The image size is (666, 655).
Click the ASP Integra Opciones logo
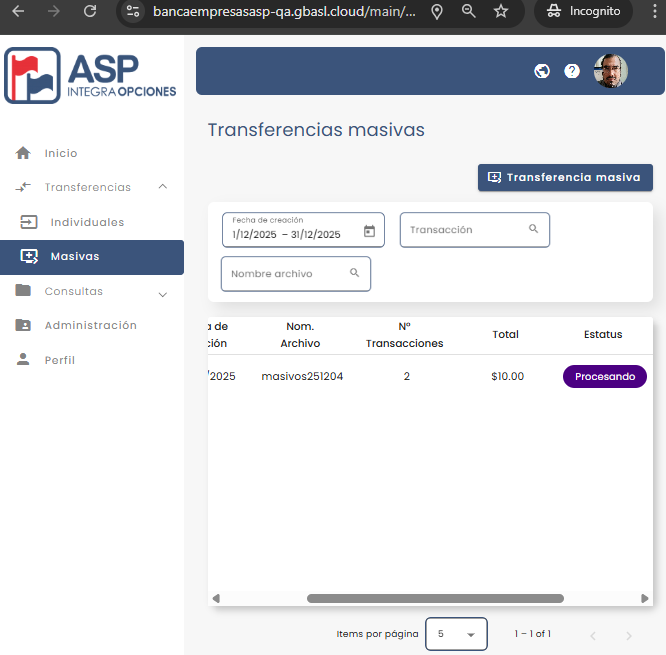(91, 76)
